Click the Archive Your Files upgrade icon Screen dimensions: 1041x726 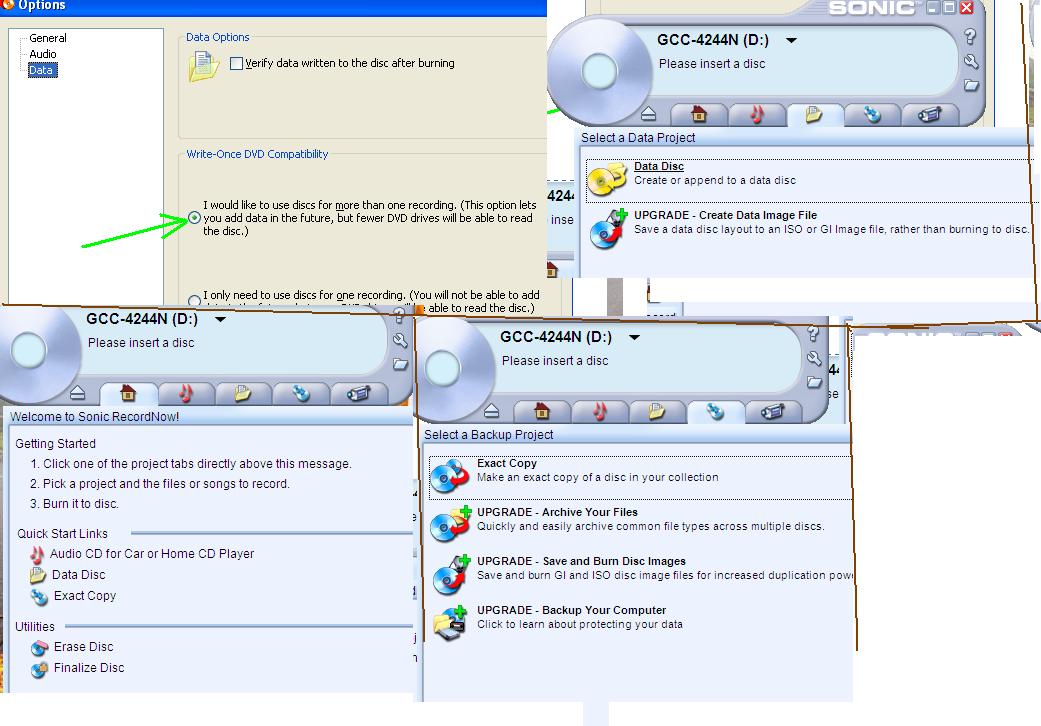coord(451,524)
